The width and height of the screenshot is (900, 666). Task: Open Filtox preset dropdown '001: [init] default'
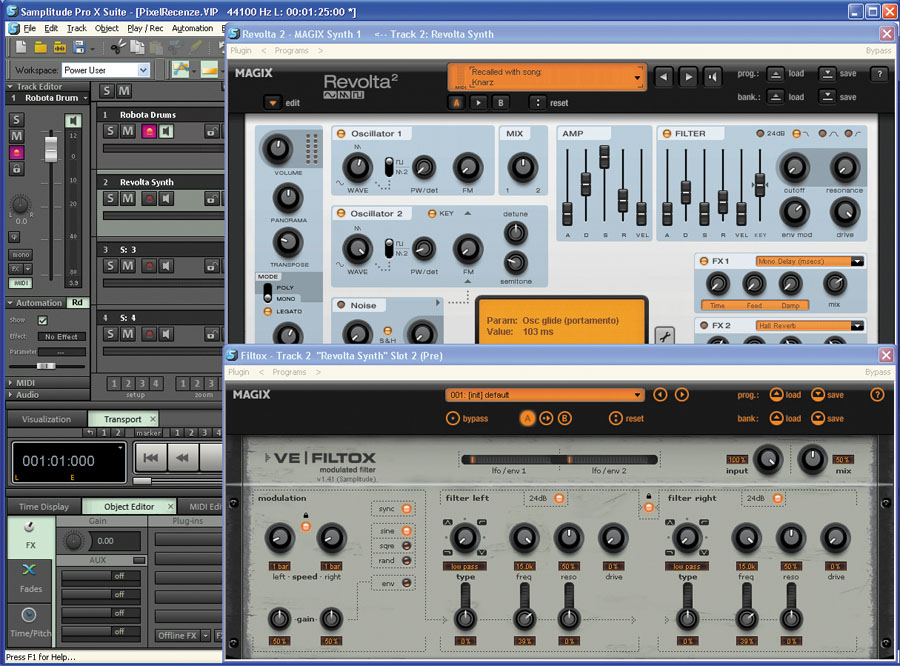click(544, 395)
